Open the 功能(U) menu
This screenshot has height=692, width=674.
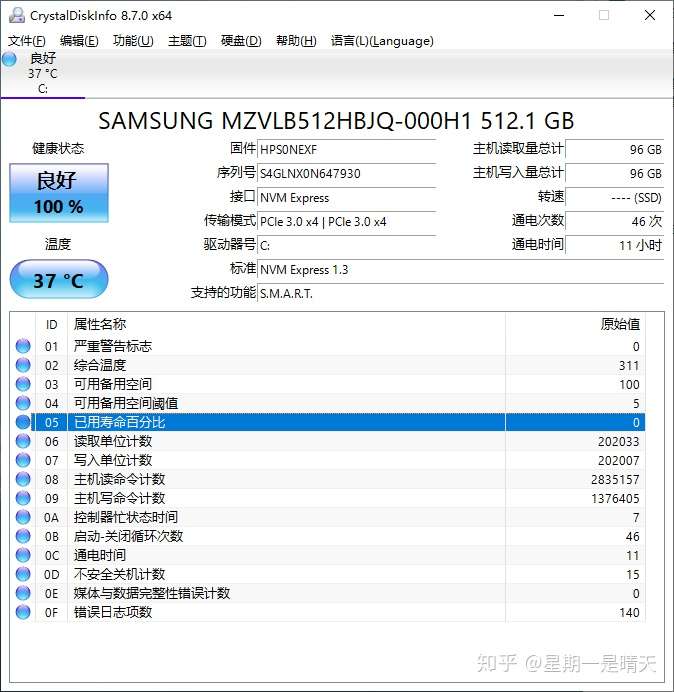pyautogui.click(x=133, y=41)
